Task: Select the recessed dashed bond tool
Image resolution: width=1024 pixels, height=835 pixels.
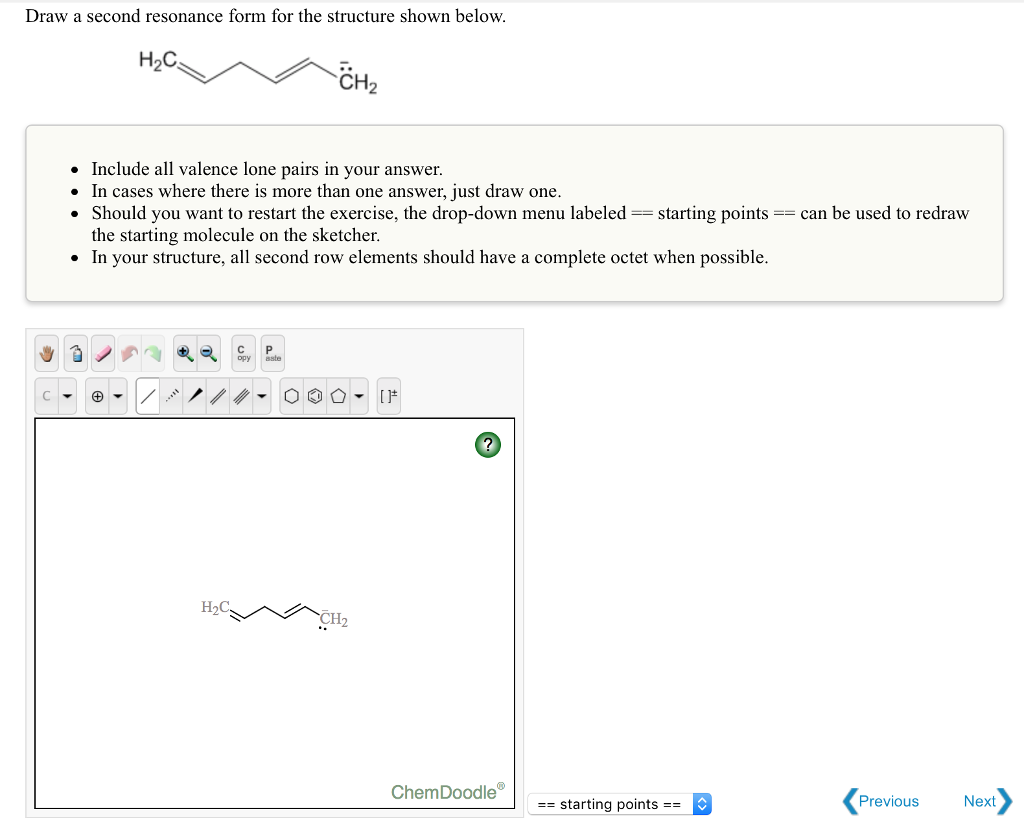Action: click(x=172, y=396)
